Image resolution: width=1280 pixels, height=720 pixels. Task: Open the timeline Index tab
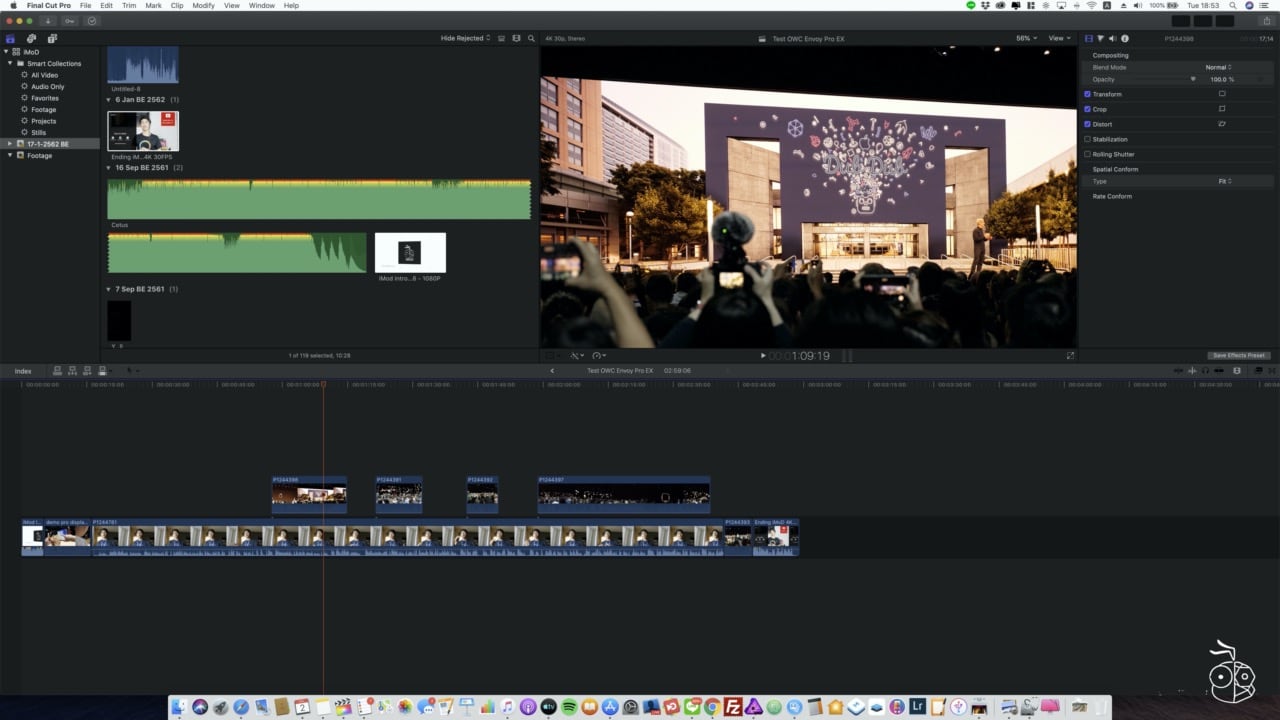pos(23,370)
